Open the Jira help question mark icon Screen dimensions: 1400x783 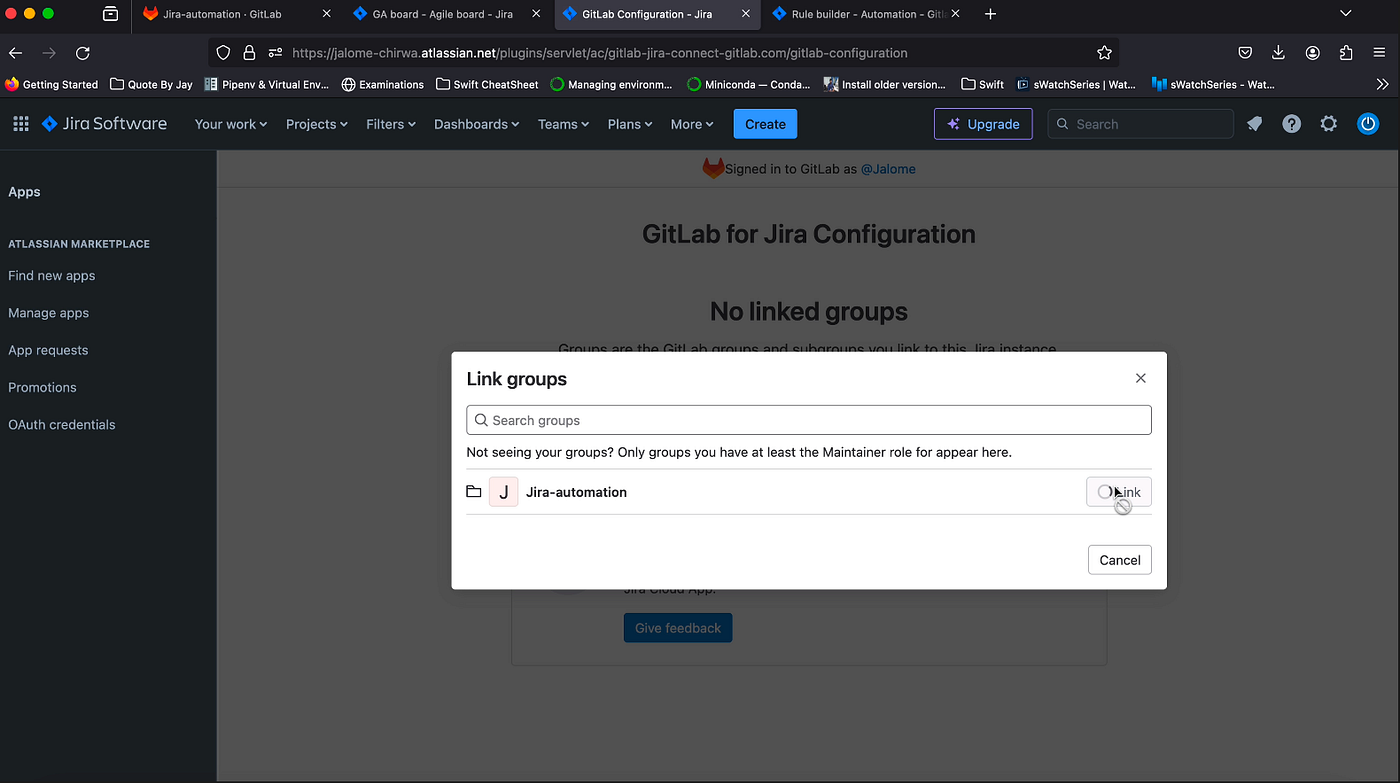1291,124
